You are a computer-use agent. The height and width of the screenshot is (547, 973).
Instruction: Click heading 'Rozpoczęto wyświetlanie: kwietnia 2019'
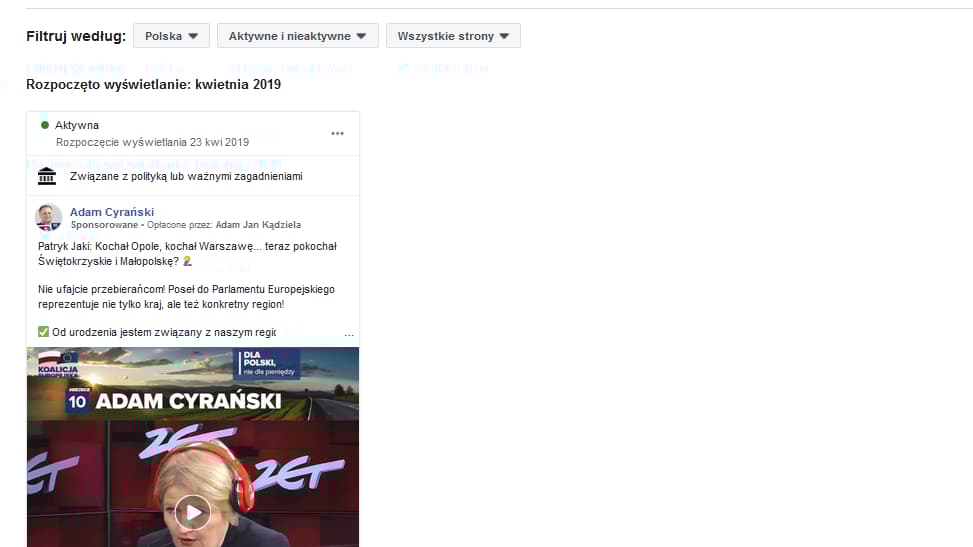tap(153, 84)
